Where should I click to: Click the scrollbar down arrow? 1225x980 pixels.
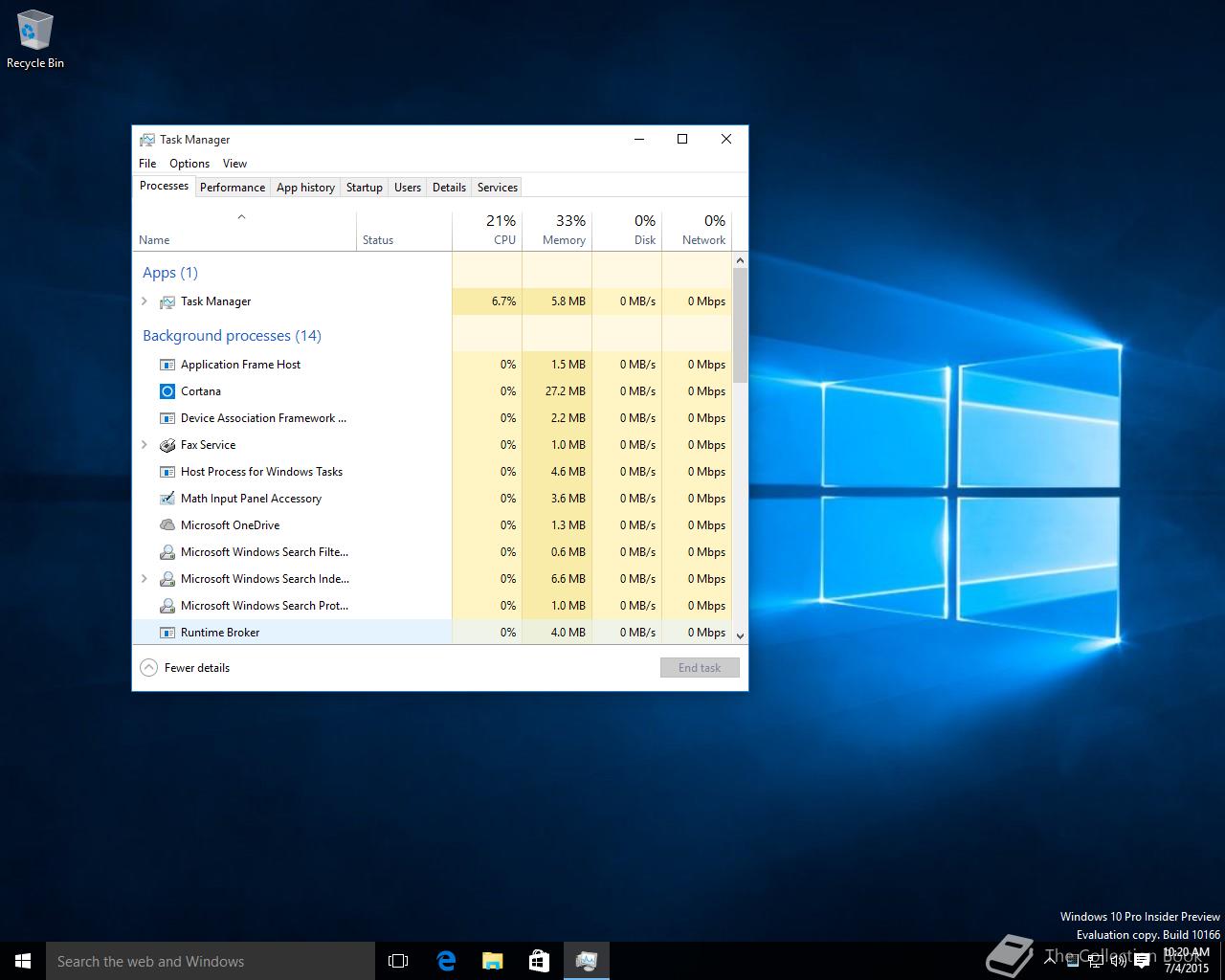click(740, 635)
